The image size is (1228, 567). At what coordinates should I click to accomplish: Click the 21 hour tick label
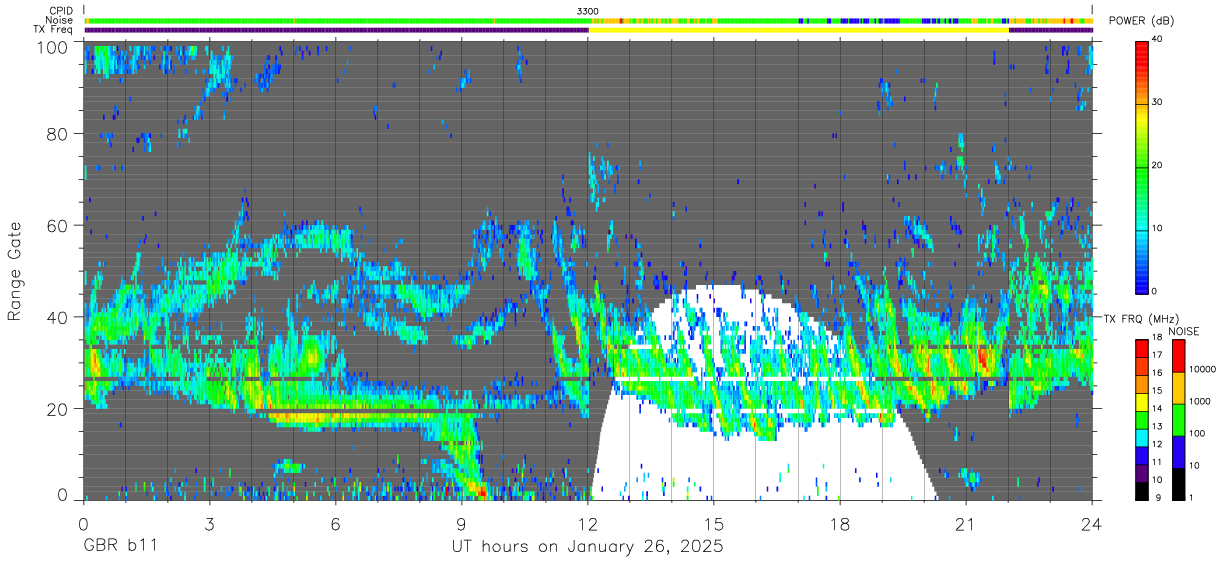[965, 524]
